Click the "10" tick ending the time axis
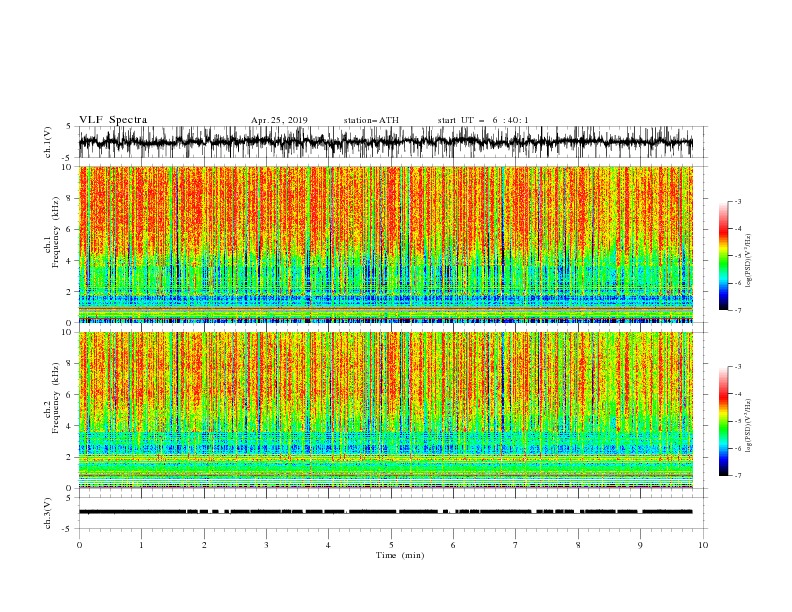This screenshot has width=792, height=612. point(703,545)
